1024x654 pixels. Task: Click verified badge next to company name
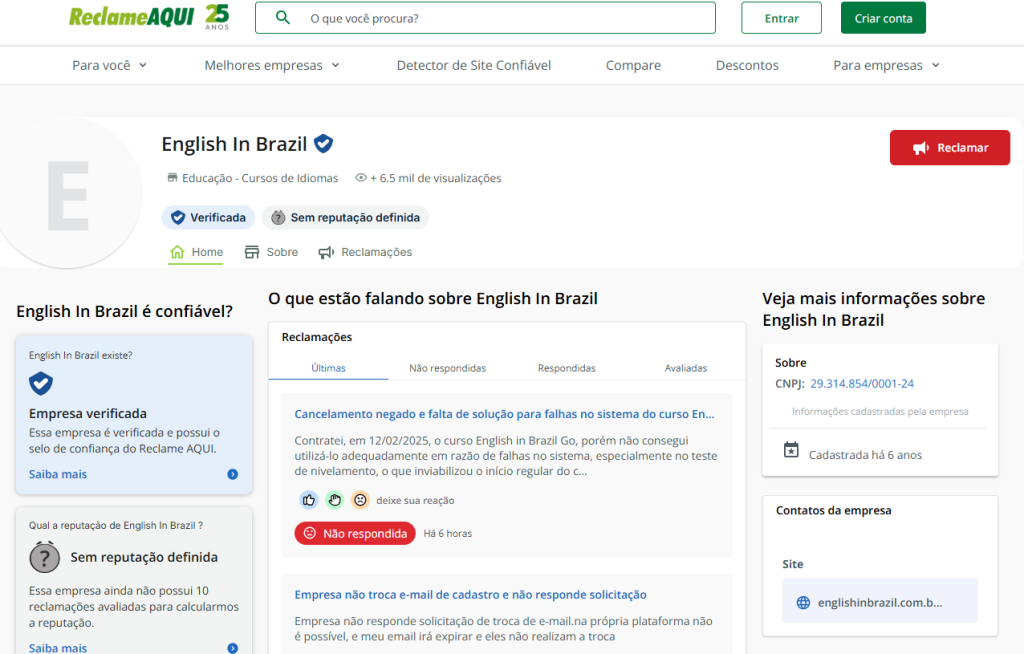tap(323, 143)
